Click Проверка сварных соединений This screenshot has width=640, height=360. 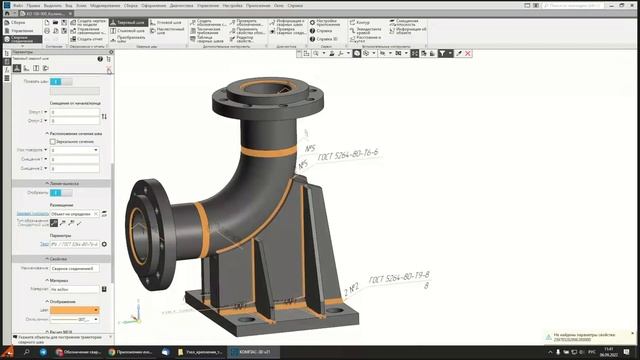287,31
